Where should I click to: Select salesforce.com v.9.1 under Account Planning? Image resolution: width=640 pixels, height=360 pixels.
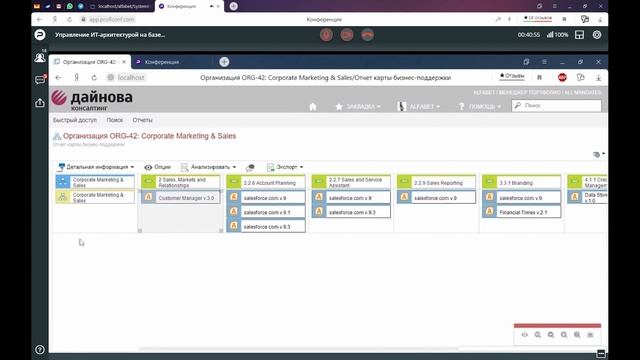(266, 212)
